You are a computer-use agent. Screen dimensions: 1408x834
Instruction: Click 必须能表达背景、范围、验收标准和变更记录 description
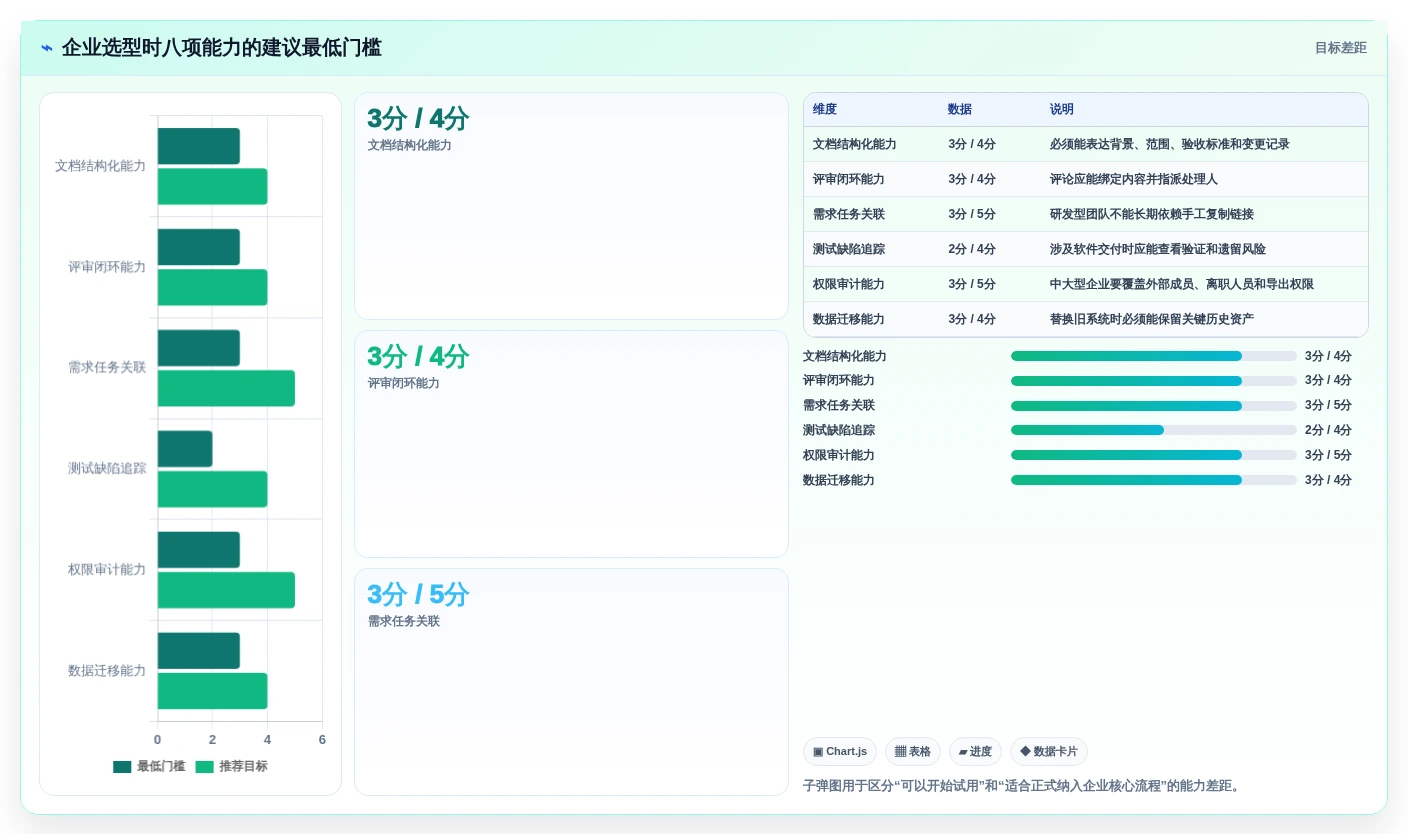(x=1170, y=144)
